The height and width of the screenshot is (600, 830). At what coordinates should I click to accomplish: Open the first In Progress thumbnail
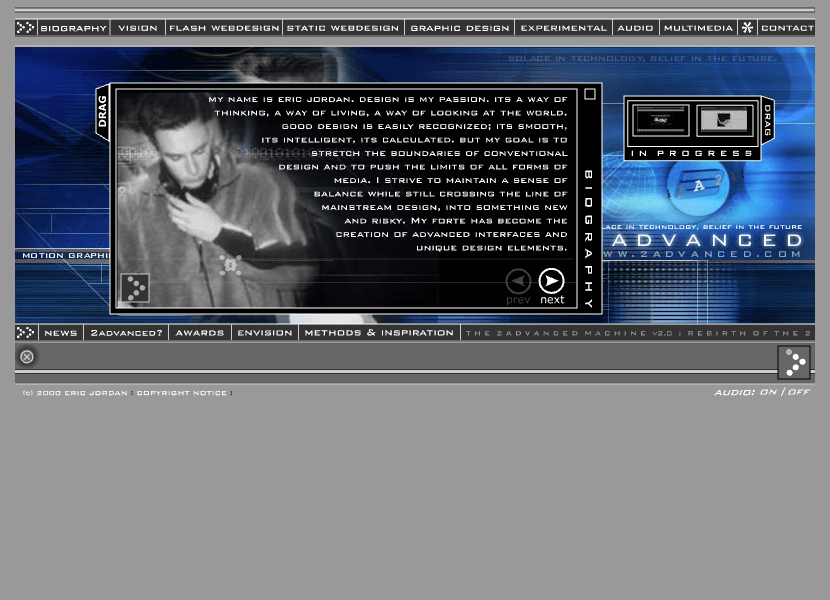click(x=661, y=120)
